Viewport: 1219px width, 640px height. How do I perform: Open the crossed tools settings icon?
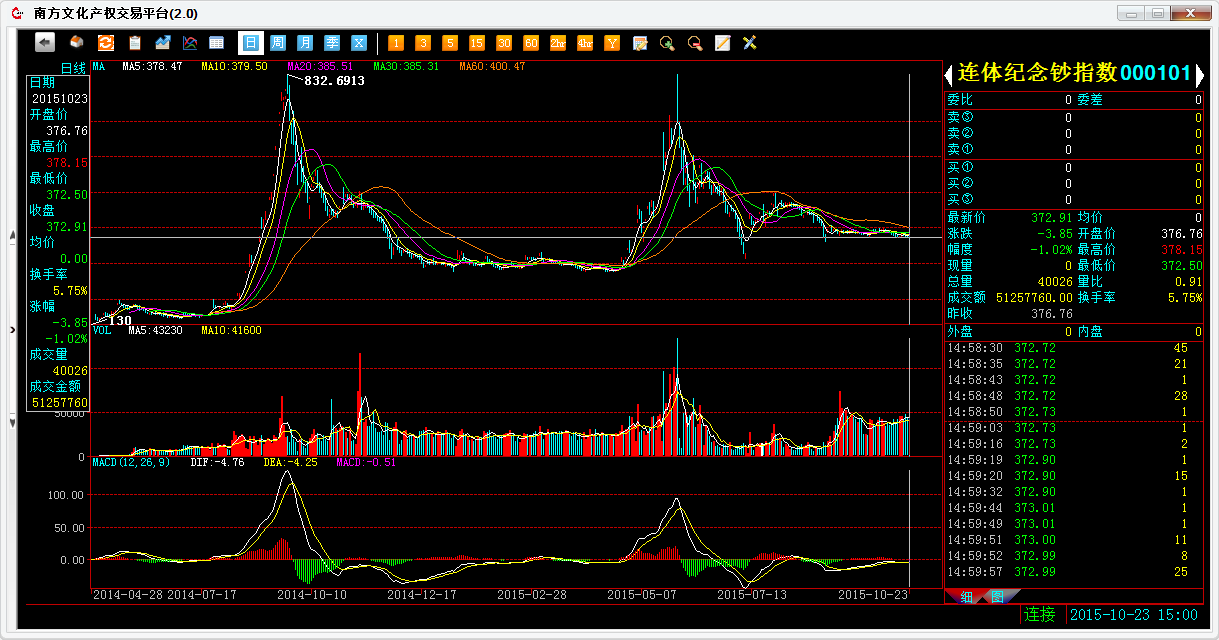pos(749,43)
